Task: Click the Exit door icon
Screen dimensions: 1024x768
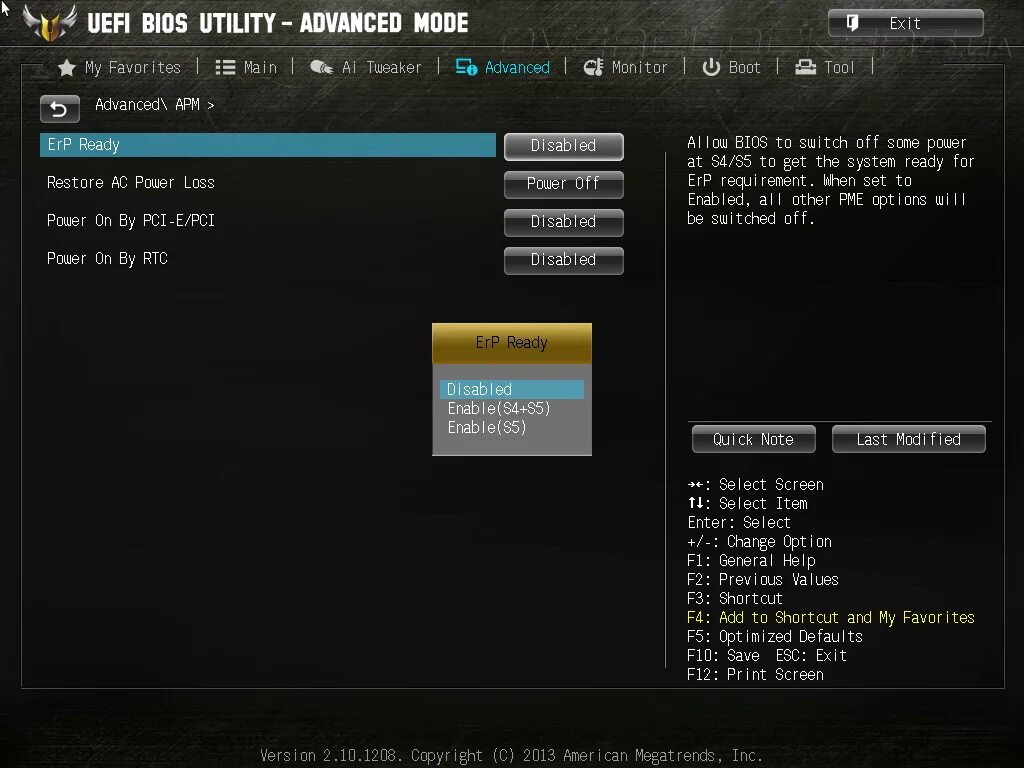Action: 852,23
